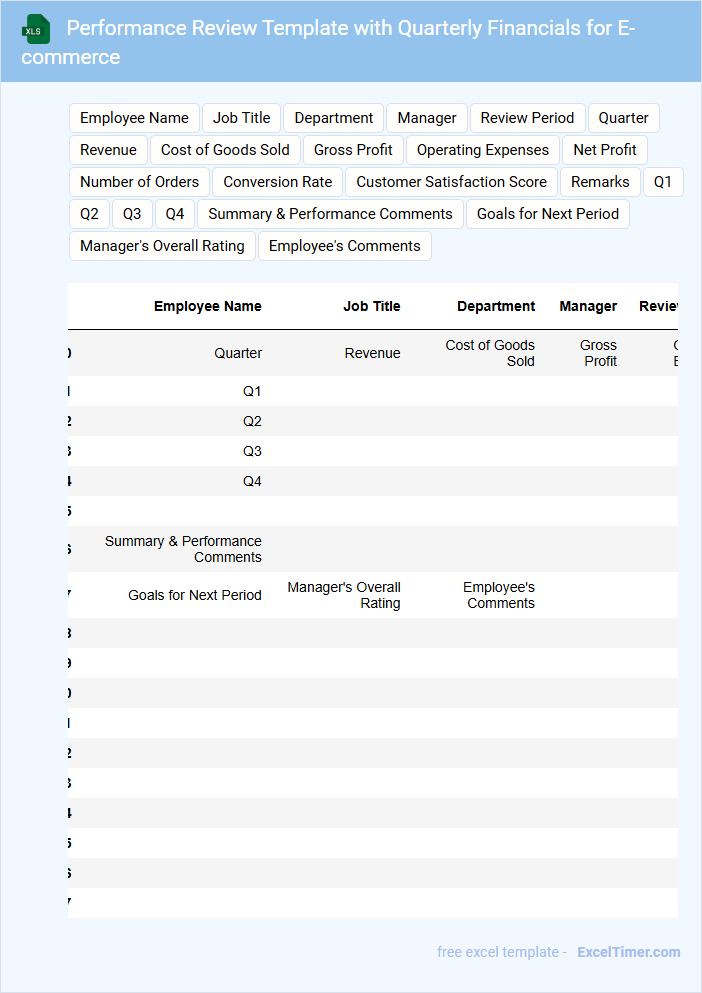Click the page title heading text

[x=328, y=42]
